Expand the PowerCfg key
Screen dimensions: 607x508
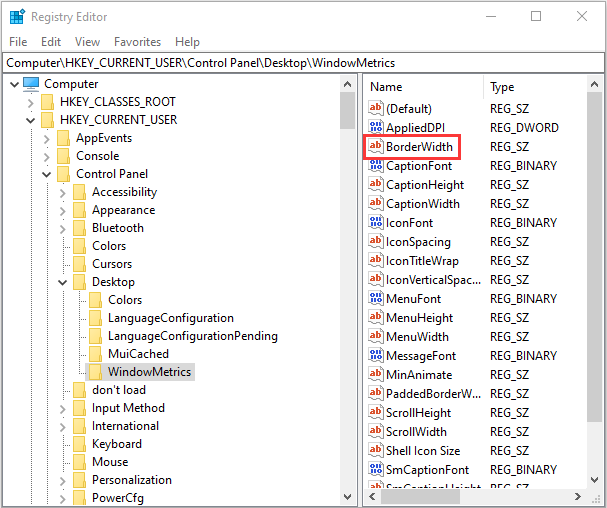click(x=63, y=498)
